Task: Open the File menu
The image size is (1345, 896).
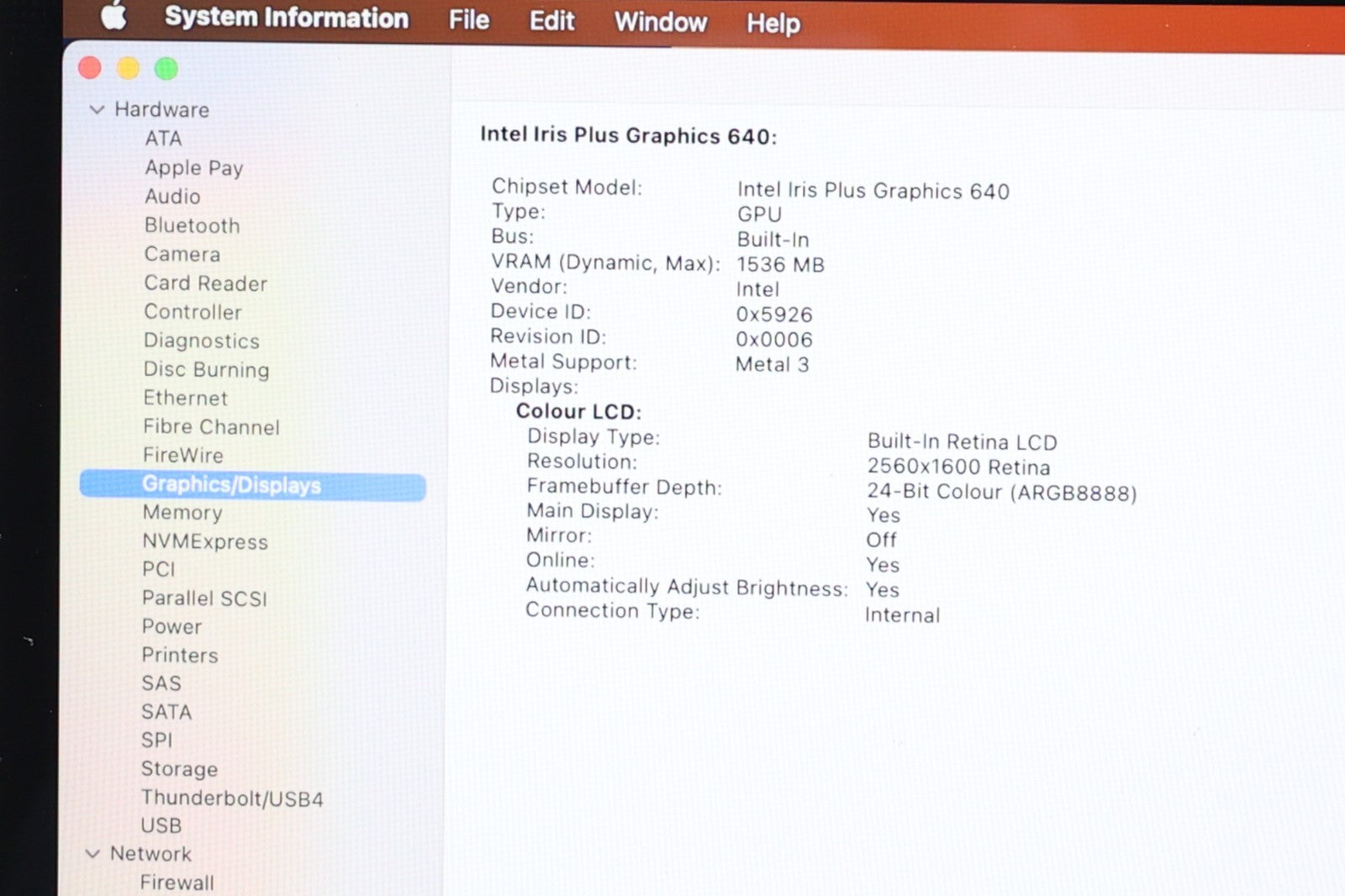Action: [468, 19]
